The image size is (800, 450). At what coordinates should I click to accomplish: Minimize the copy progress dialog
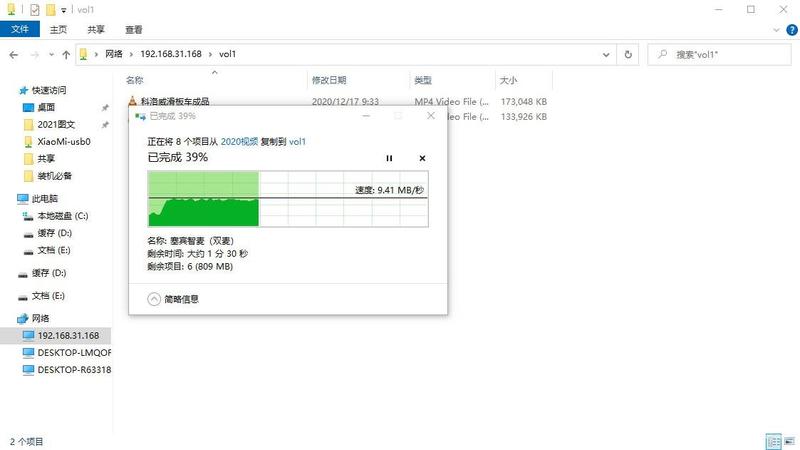click(366, 116)
